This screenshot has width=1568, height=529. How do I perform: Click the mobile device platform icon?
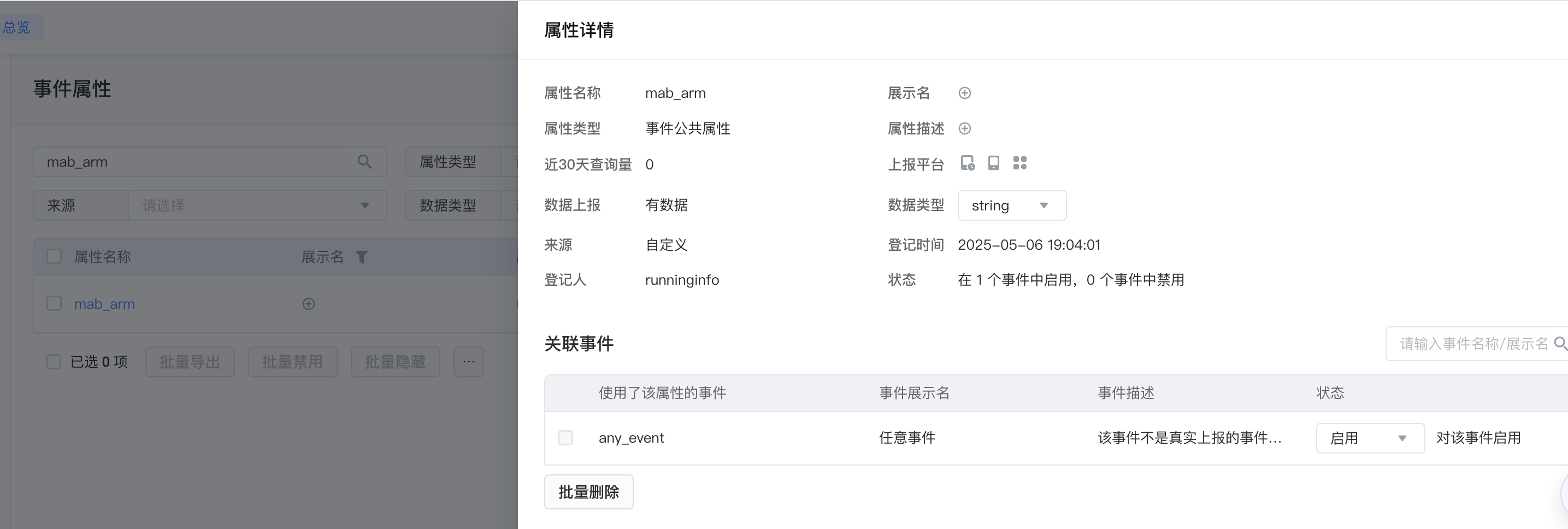[993, 163]
